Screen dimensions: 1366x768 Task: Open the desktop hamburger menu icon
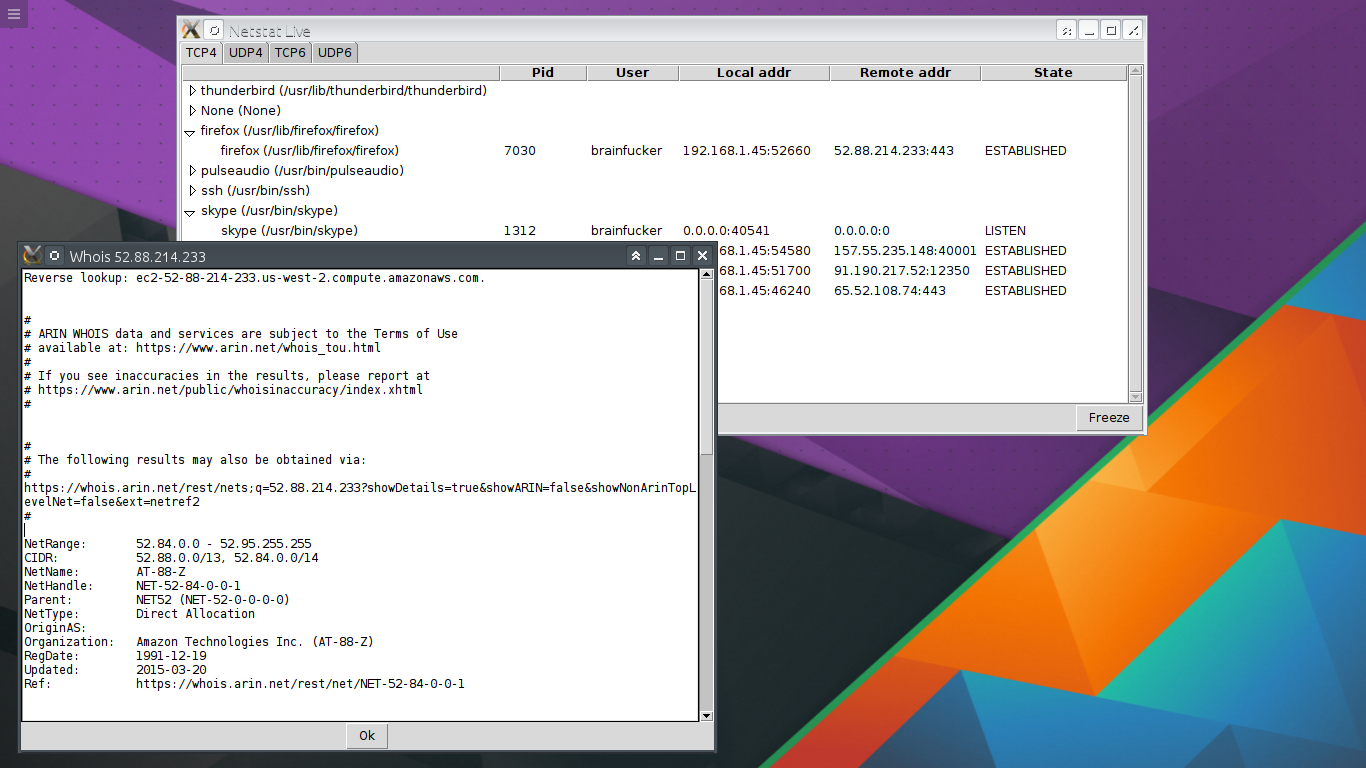tap(13, 14)
